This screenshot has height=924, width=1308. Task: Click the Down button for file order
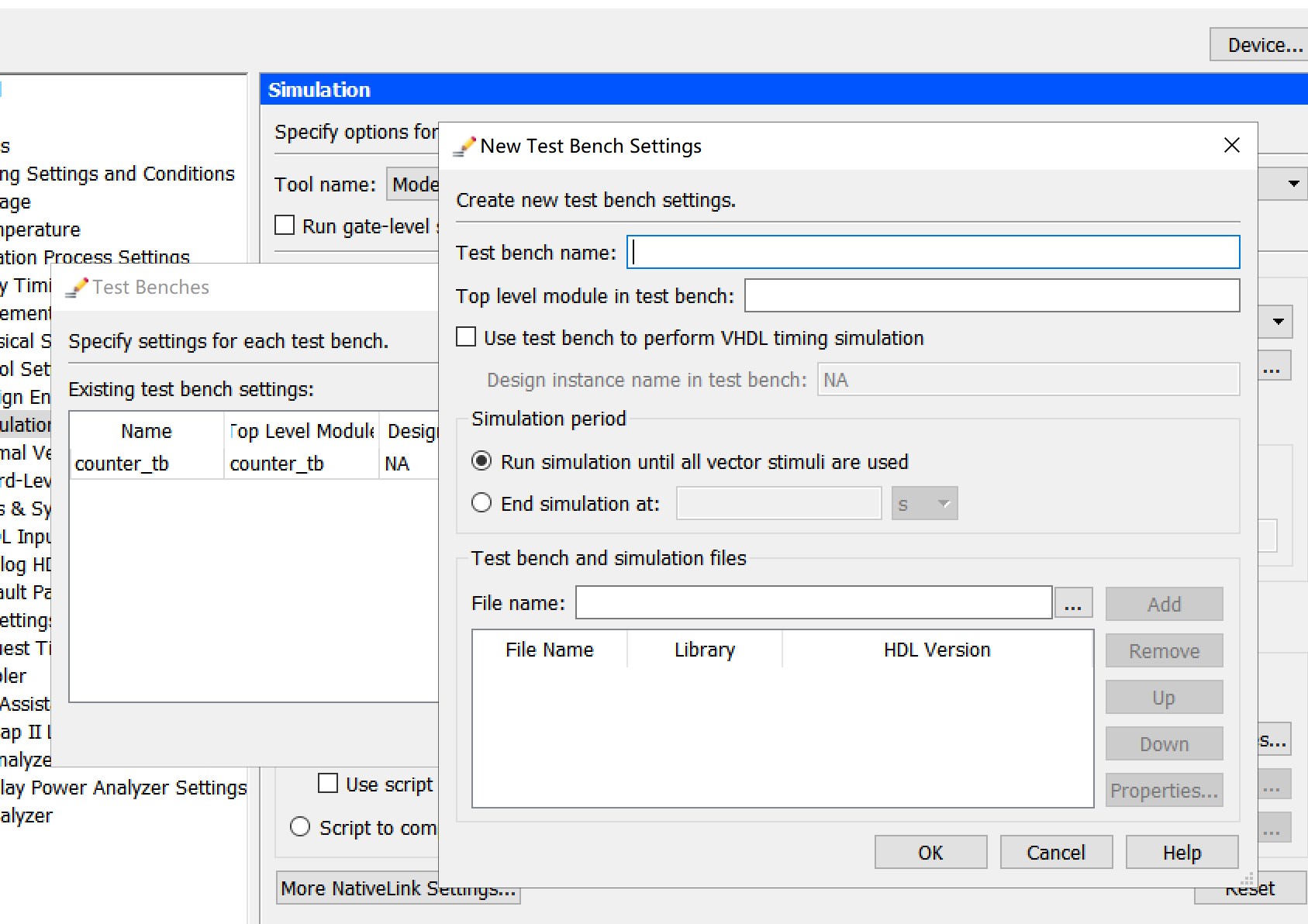click(x=1164, y=743)
